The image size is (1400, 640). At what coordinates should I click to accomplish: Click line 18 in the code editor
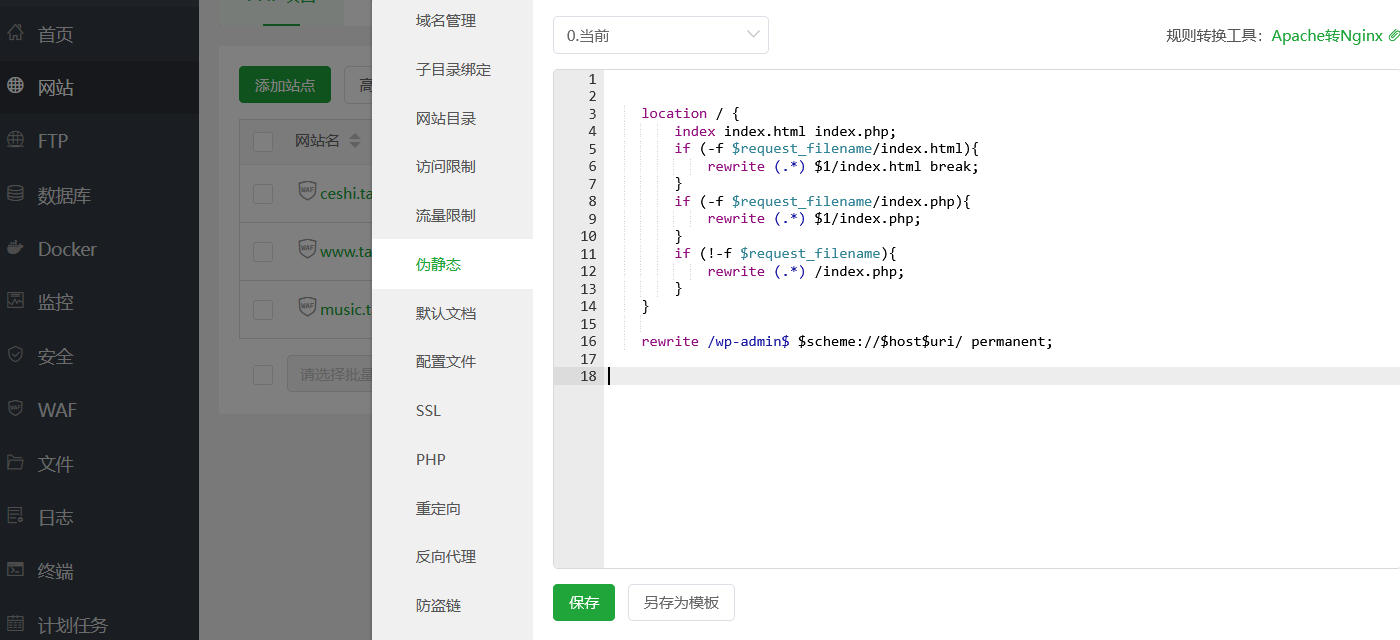coord(900,376)
